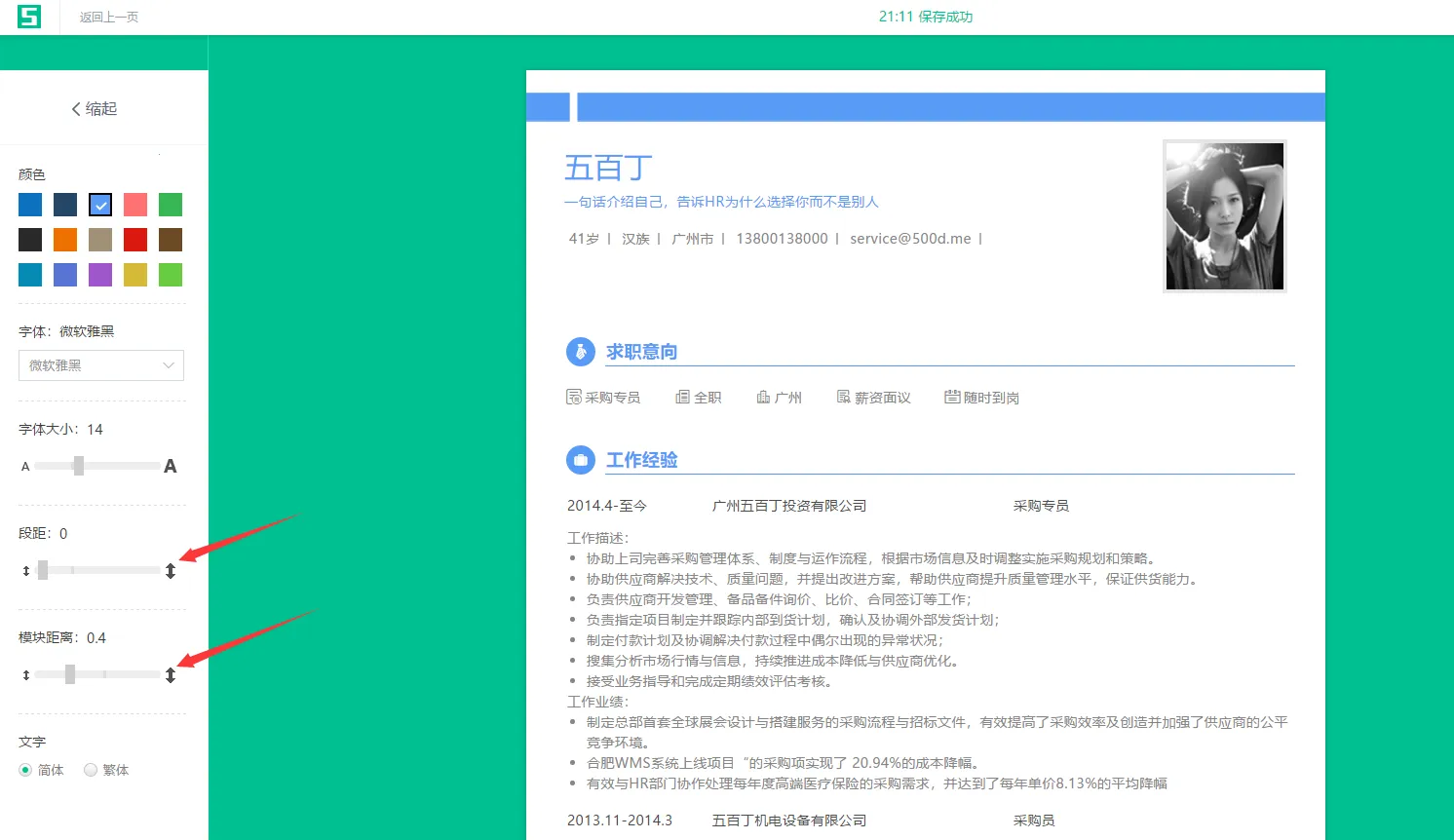
Task: Click the email service@500d.me
Action: pos(910,239)
